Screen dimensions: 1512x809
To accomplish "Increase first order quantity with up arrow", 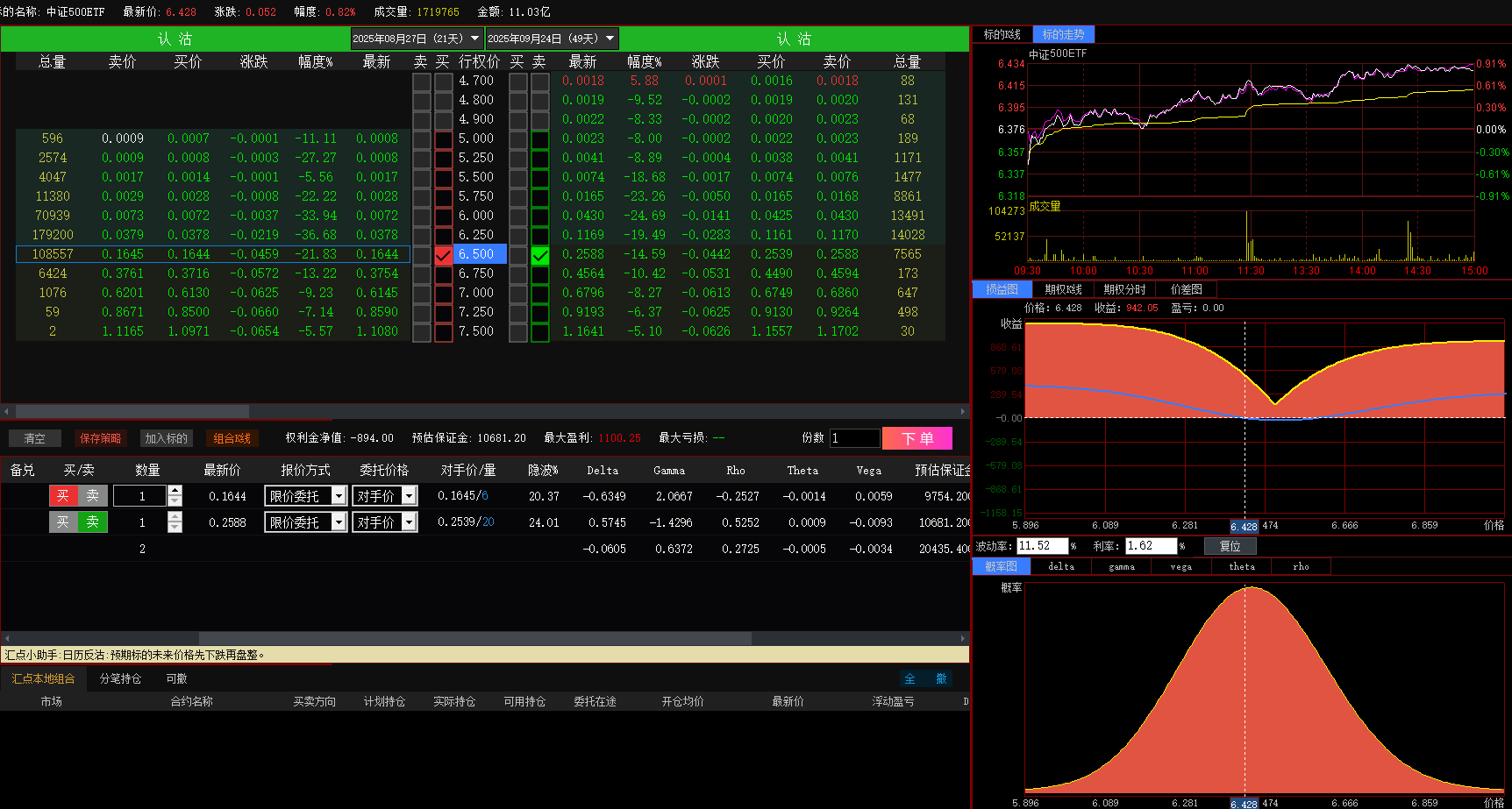I will (175, 491).
